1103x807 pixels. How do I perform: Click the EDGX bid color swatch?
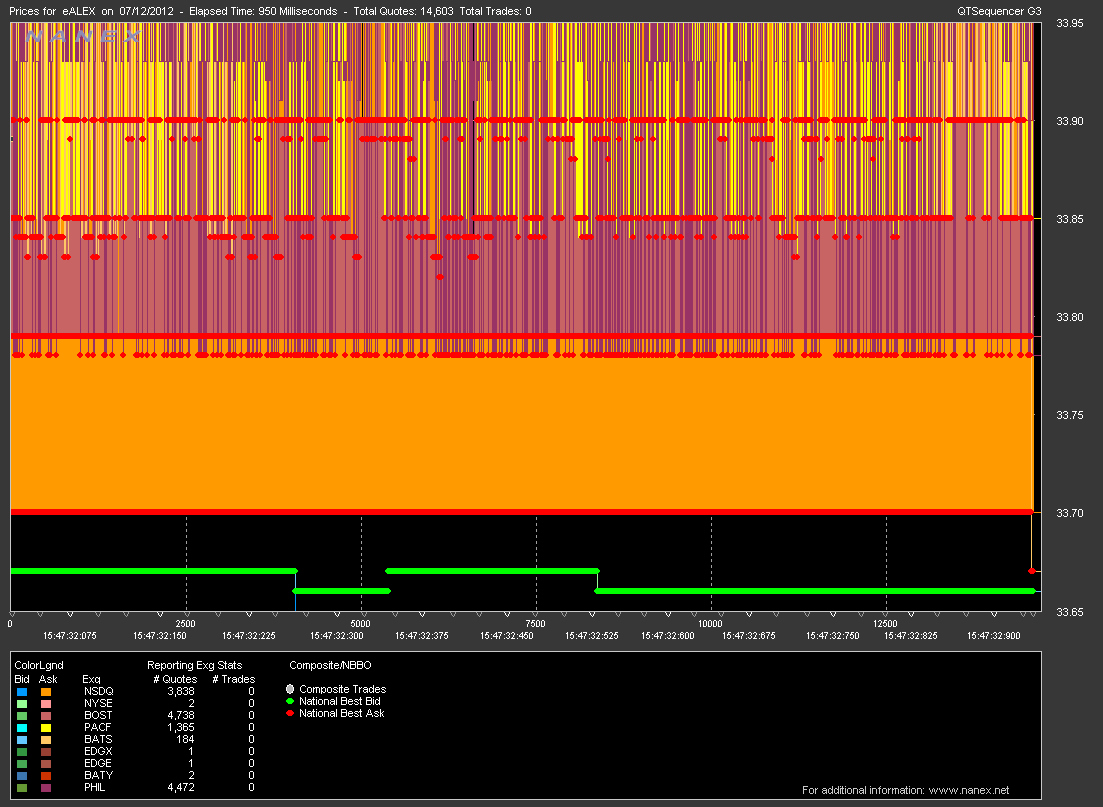pyautogui.click(x=22, y=751)
